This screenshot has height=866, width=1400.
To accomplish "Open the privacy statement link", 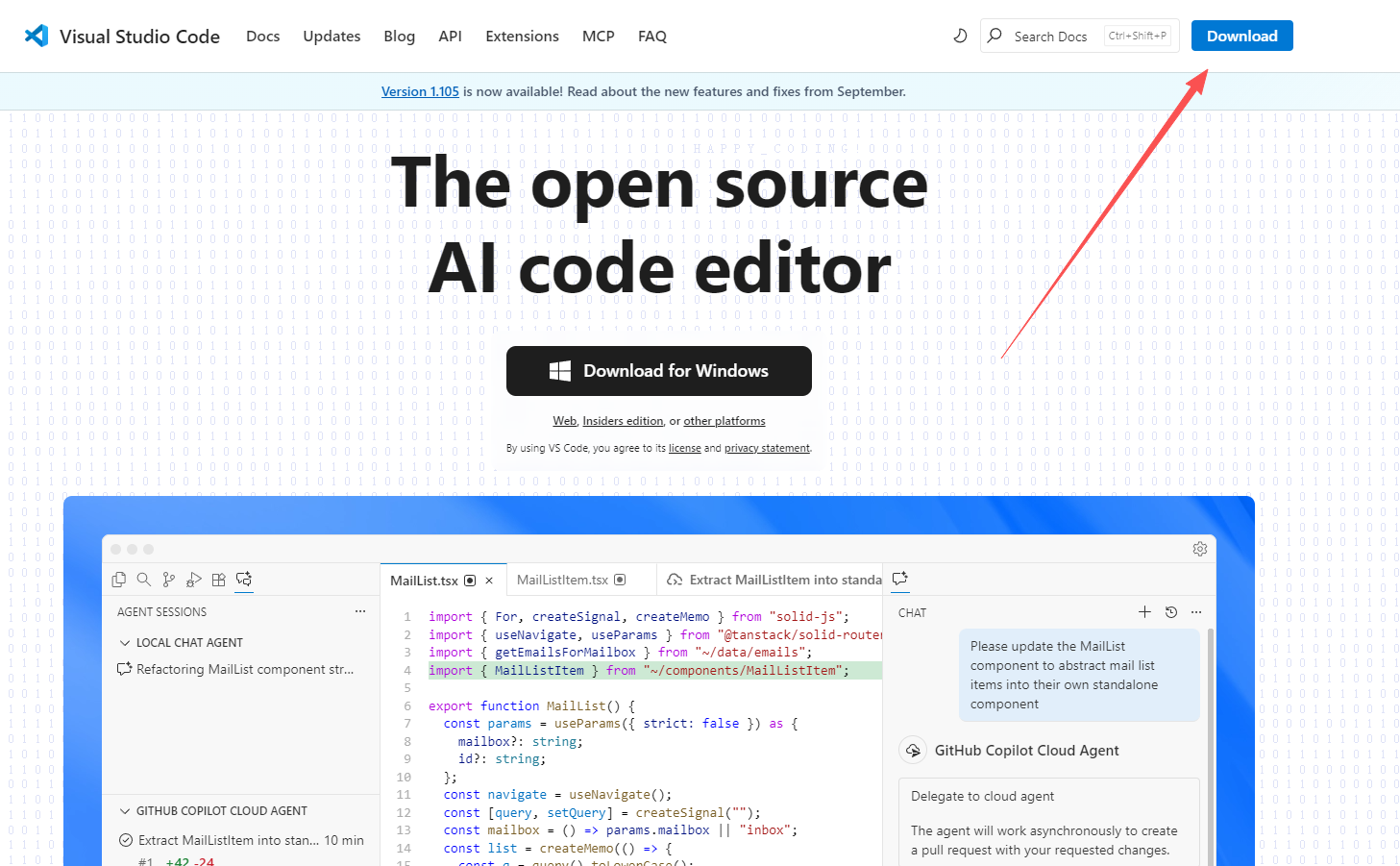I will click(x=767, y=448).
